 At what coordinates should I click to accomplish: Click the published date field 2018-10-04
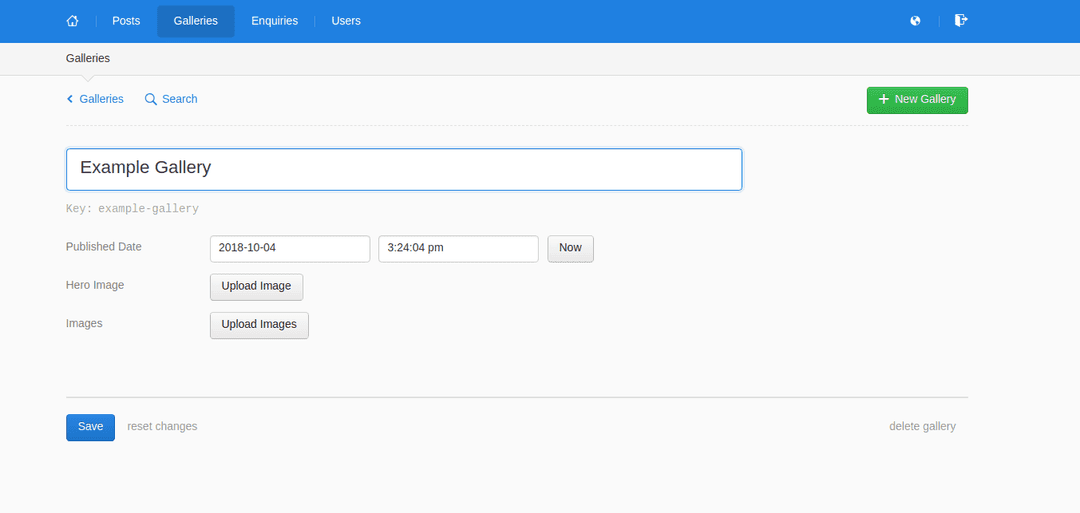click(290, 249)
